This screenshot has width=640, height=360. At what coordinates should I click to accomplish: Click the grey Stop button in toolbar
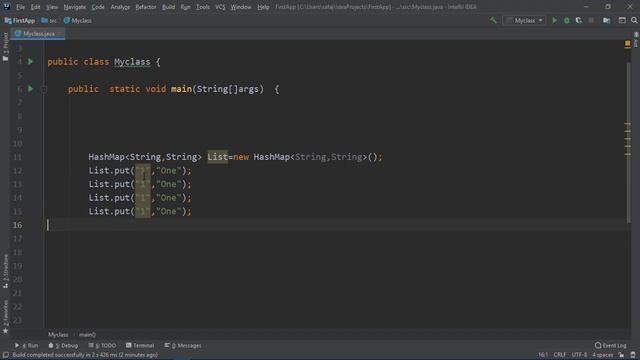(x=591, y=20)
